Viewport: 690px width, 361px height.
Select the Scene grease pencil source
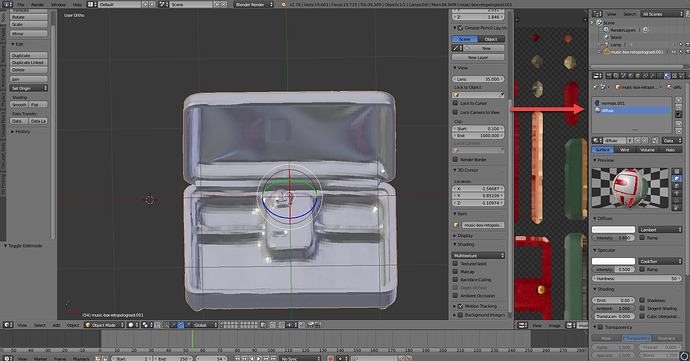click(x=465, y=39)
